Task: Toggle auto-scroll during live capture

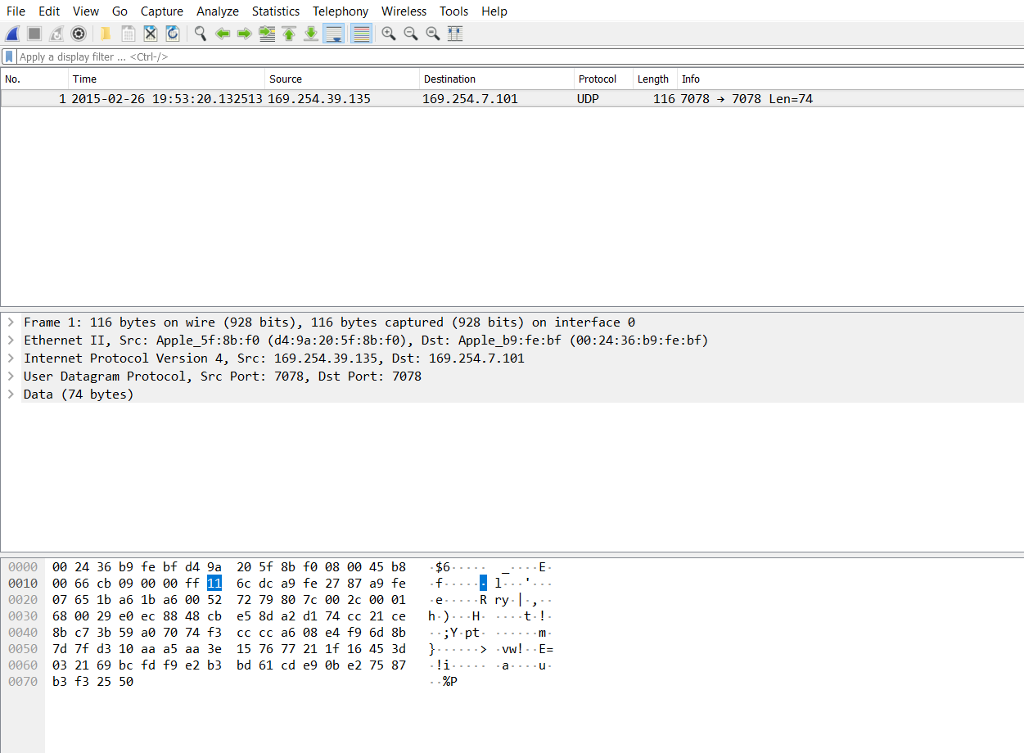Action: pyautogui.click(x=333, y=33)
